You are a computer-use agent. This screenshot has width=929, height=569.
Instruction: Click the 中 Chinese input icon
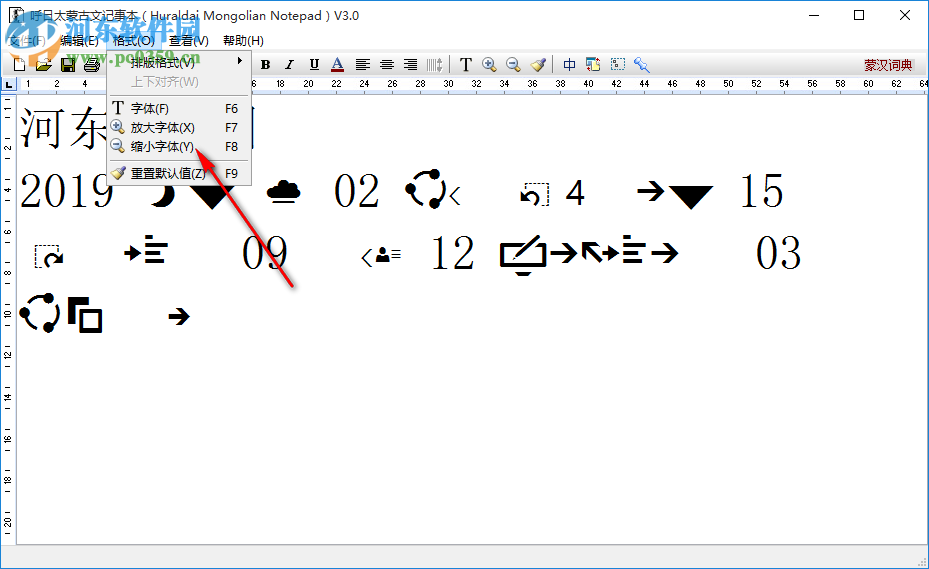tap(569, 65)
